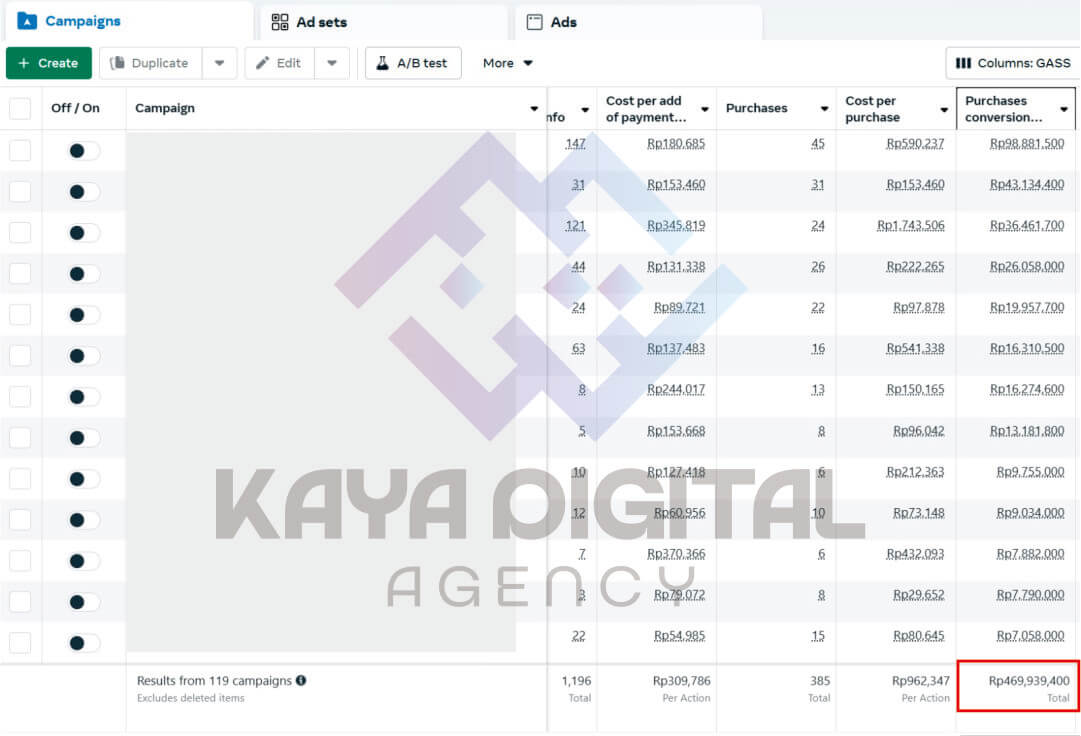
Task: Click the Ad sets grid icon
Action: [280, 22]
